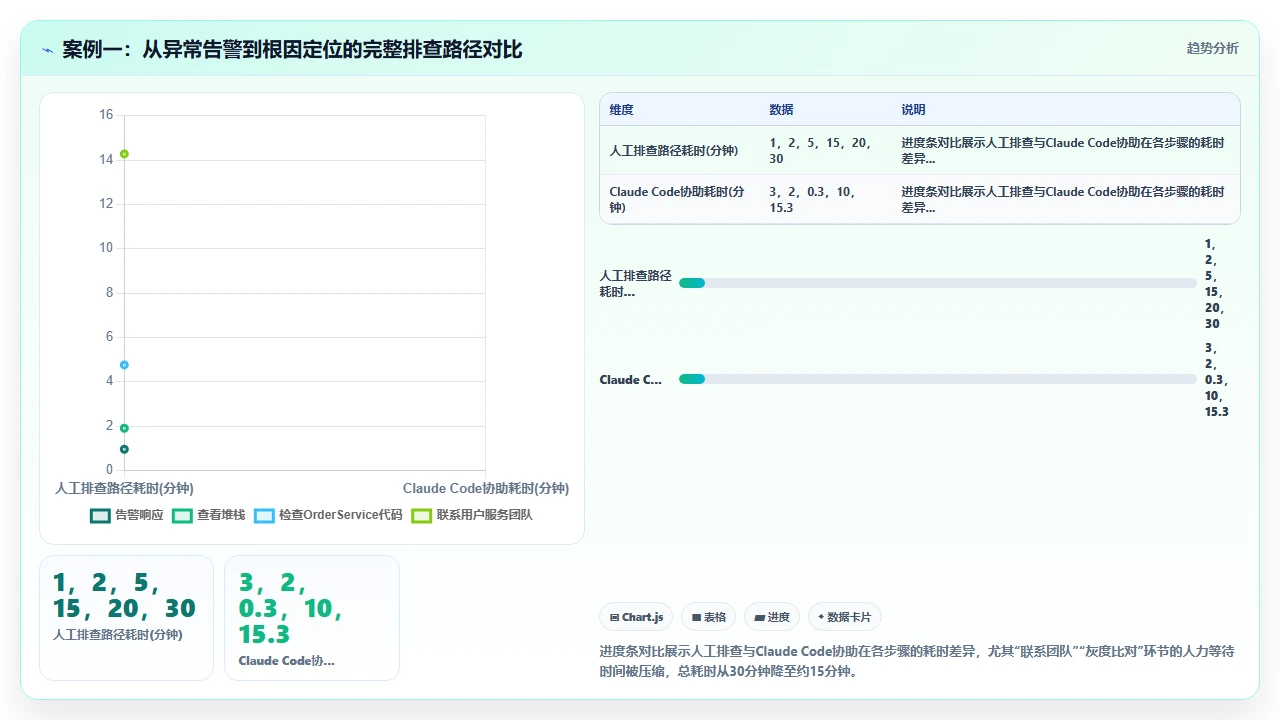Open the 人工排查路径耗时 data card
The width and height of the screenshot is (1280, 720).
pos(126,618)
